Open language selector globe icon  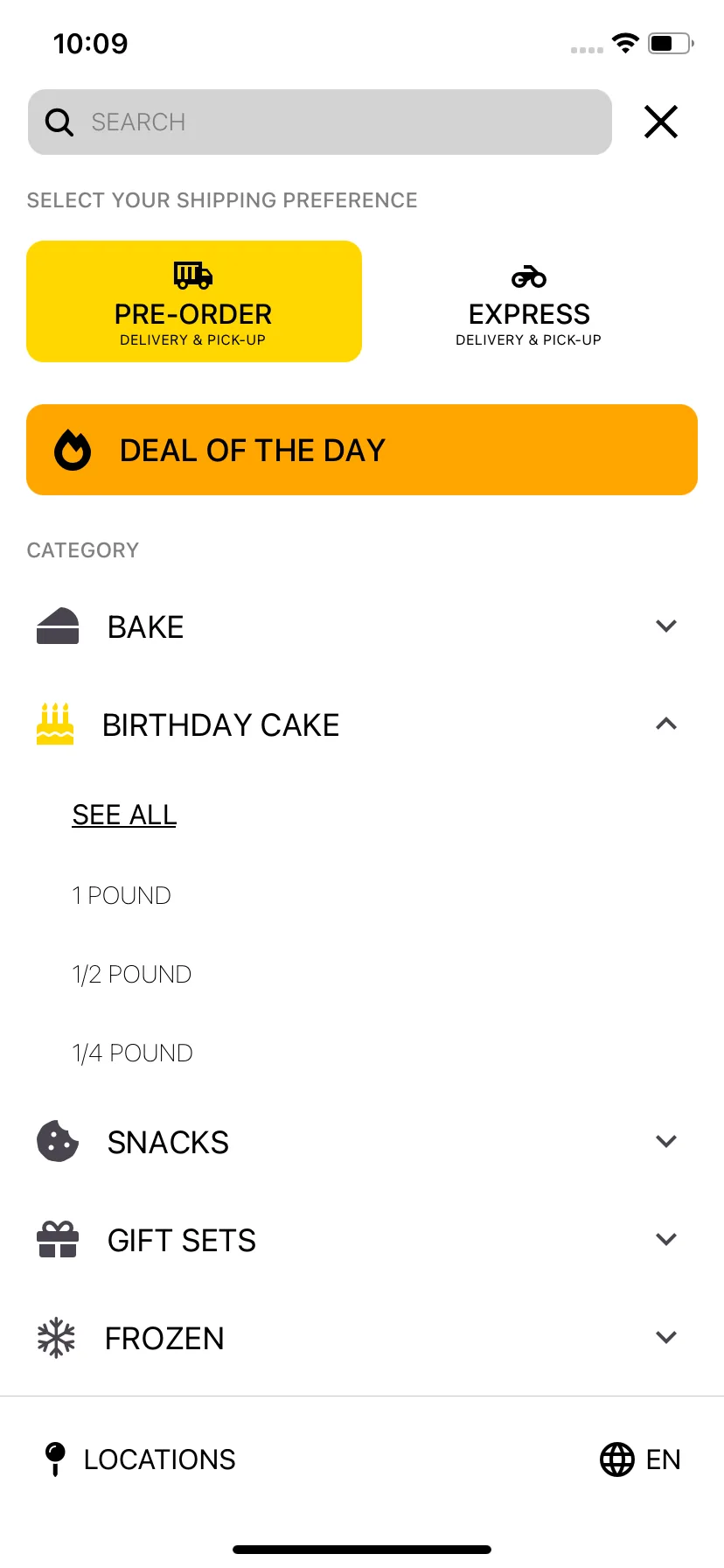[x=617, y=1459]
